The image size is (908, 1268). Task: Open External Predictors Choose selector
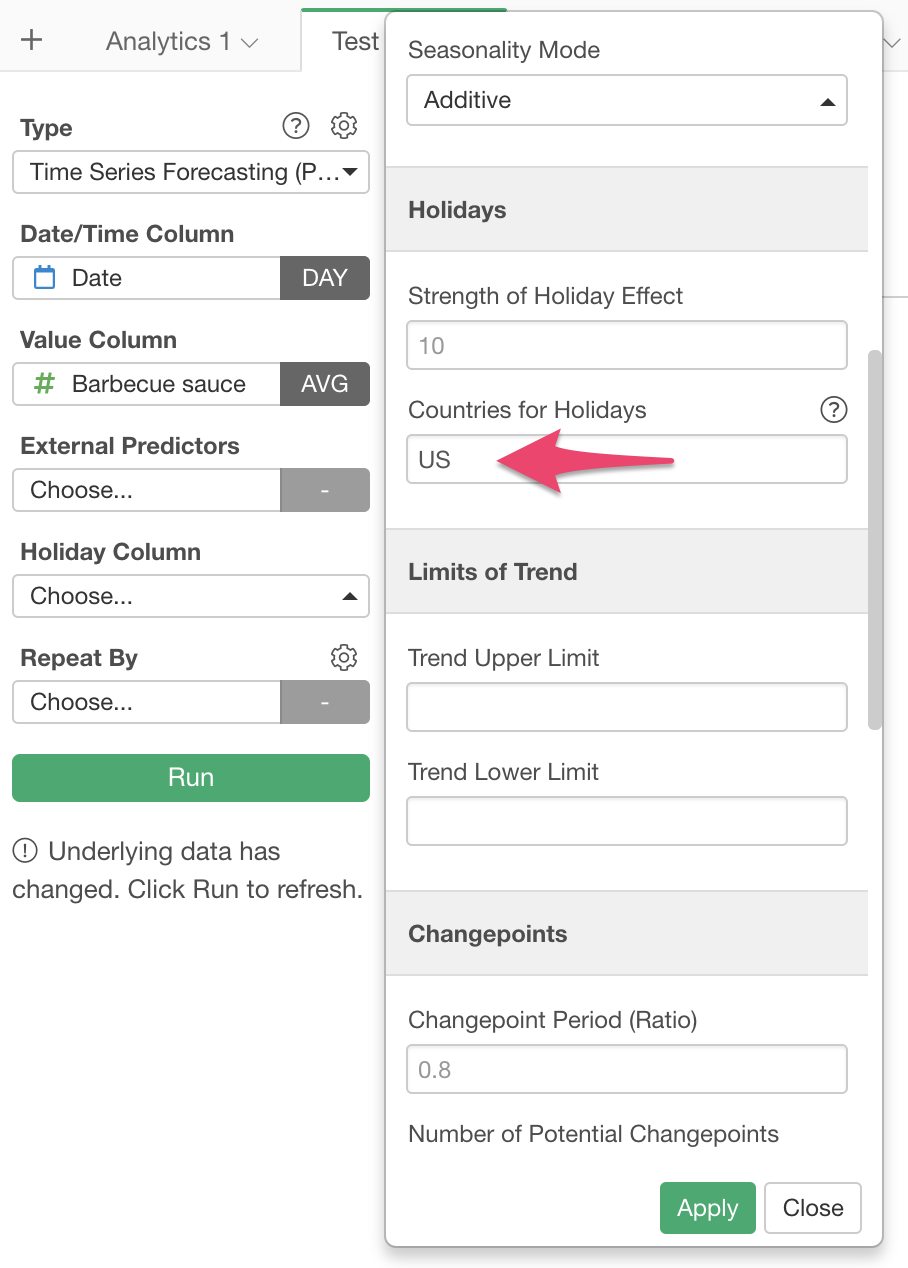(147, 490)
